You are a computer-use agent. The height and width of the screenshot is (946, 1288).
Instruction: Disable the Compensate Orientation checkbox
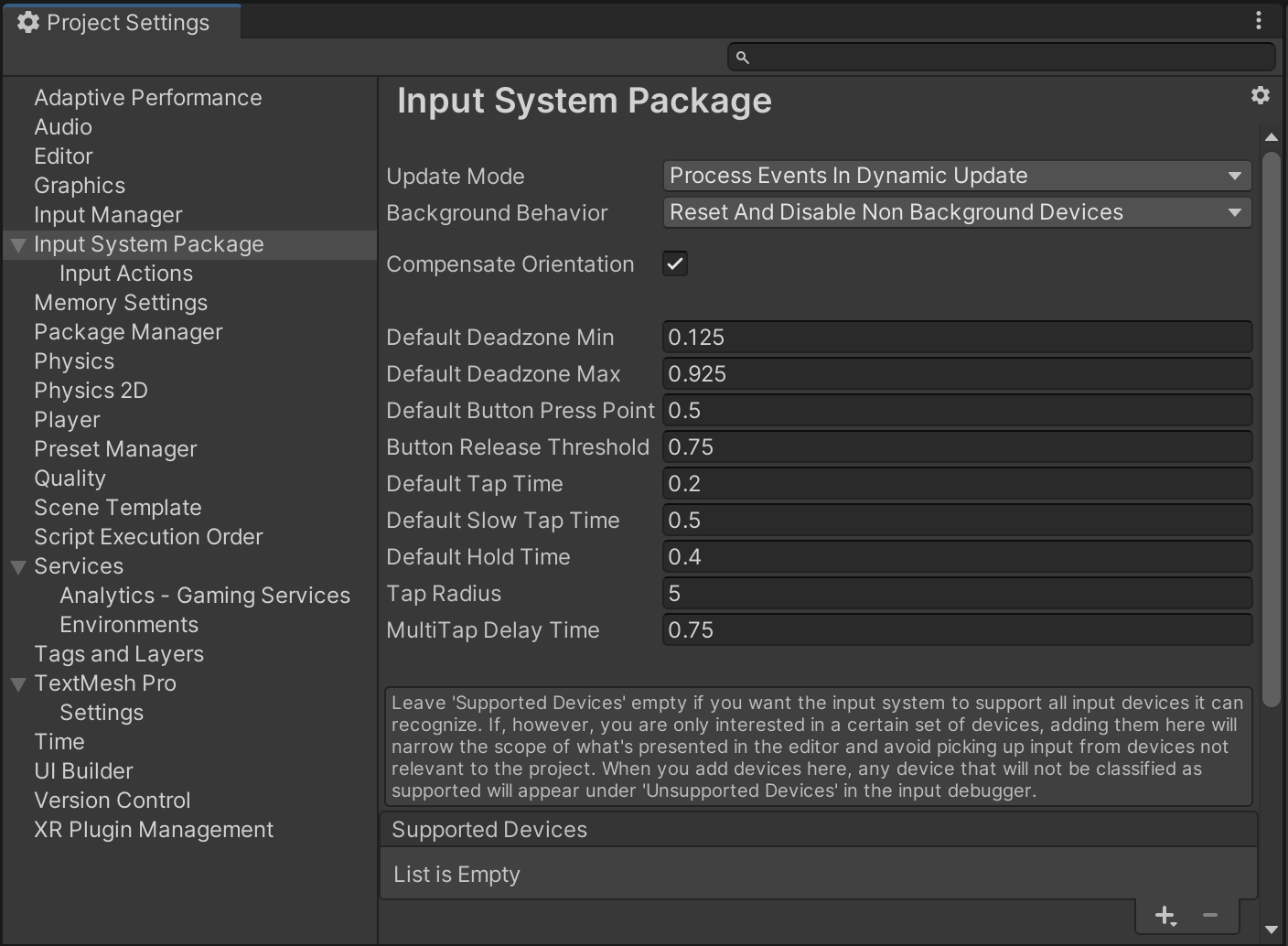tap(674, 263)
